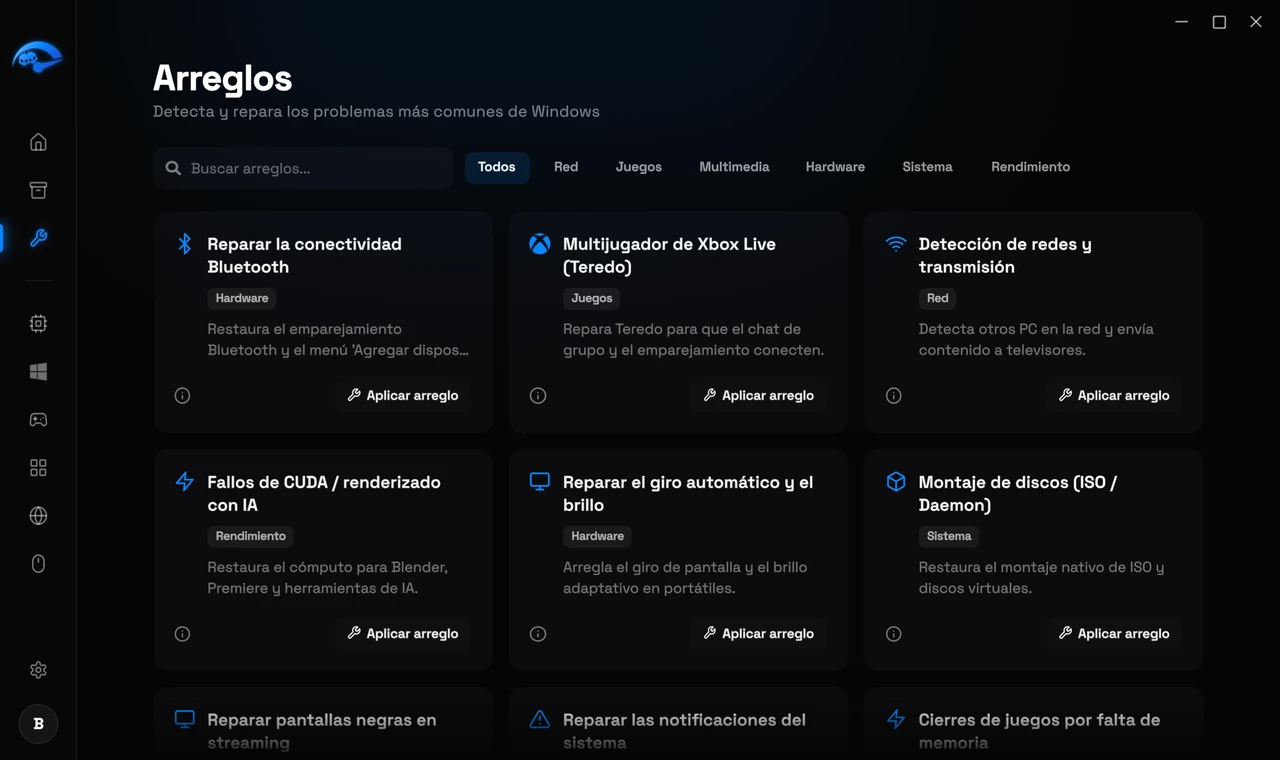
Task: Show info for Bluetooth connectivity fix
Action: point(182,396)
